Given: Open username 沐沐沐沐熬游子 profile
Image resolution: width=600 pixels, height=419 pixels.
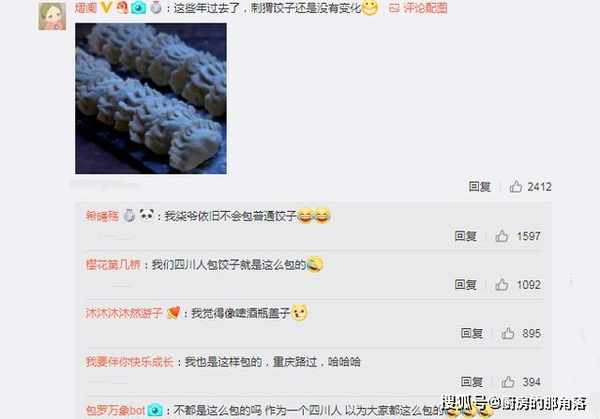Looking at the screenshot, I should [x=124, y=313].
